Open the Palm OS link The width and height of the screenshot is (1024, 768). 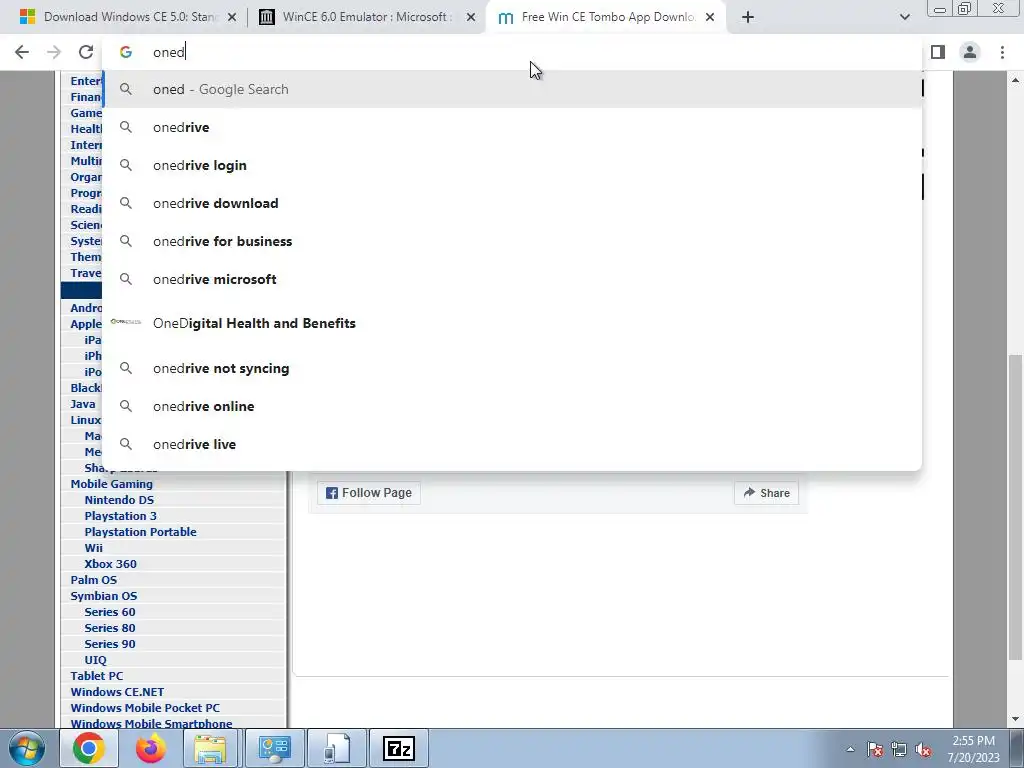tap(93, 580)
